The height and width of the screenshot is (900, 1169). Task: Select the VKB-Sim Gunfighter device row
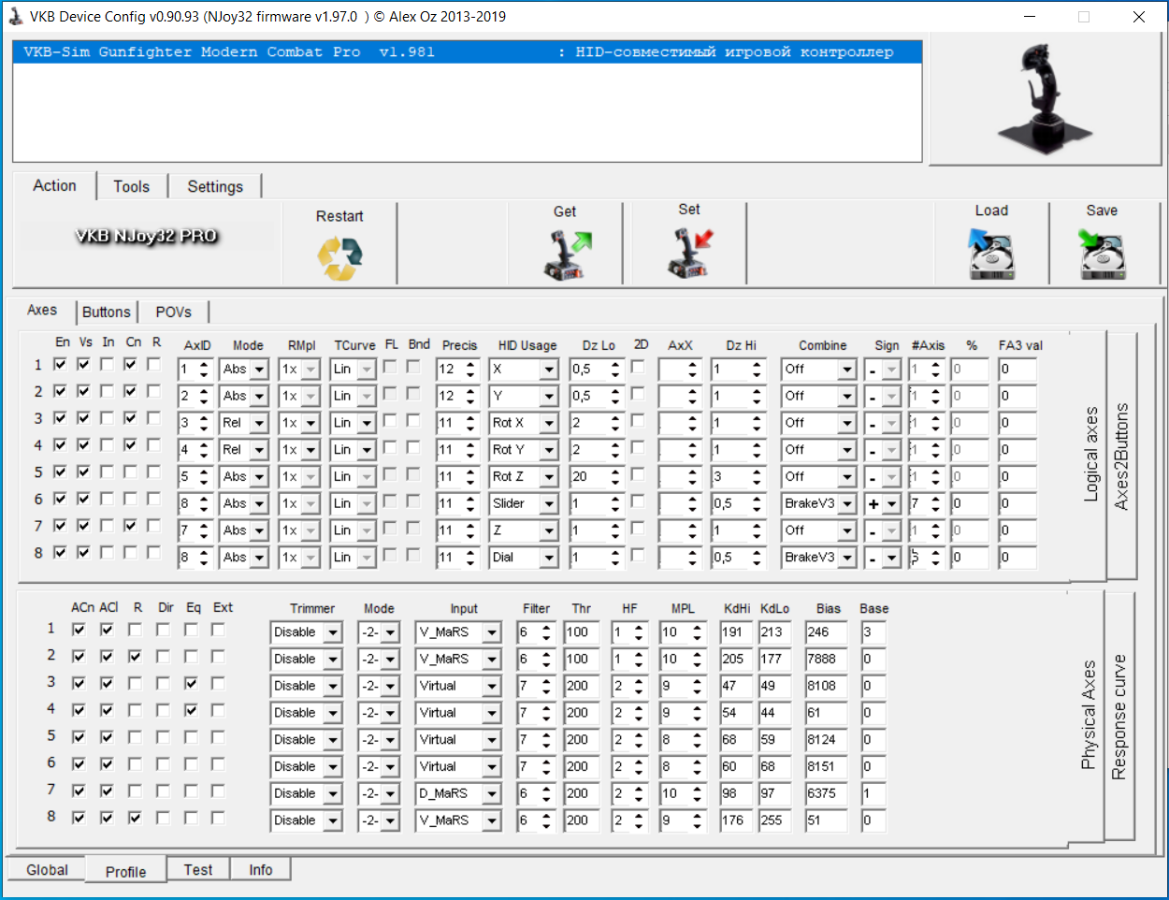point(467,51)
